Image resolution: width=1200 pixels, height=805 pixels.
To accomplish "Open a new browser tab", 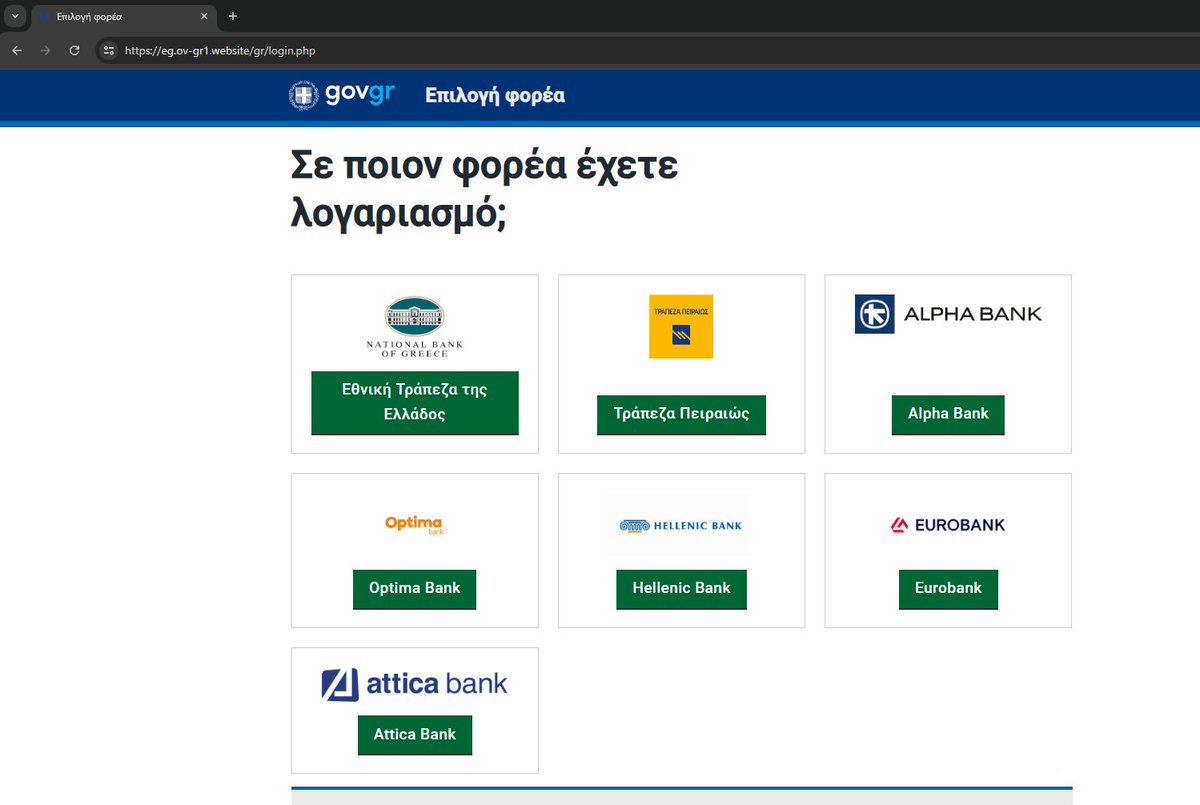I will (233, 16).
